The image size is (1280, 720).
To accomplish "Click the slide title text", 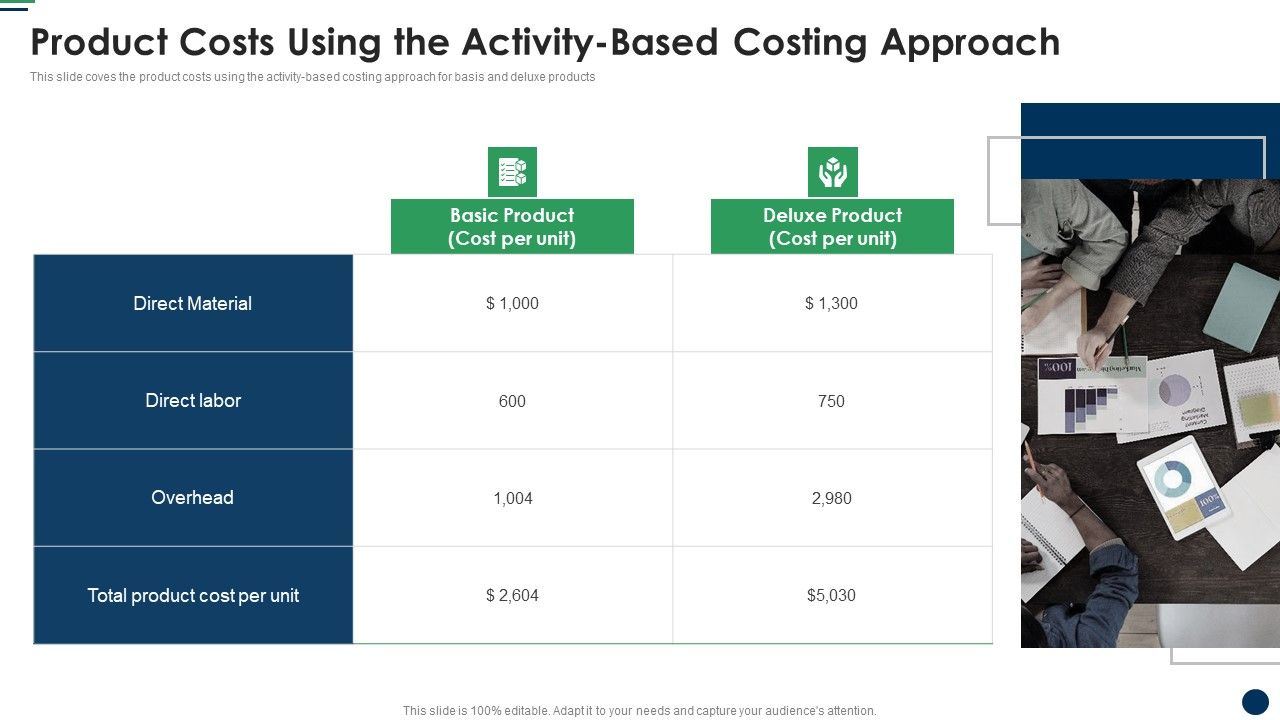I will click(x=545, y=42).
